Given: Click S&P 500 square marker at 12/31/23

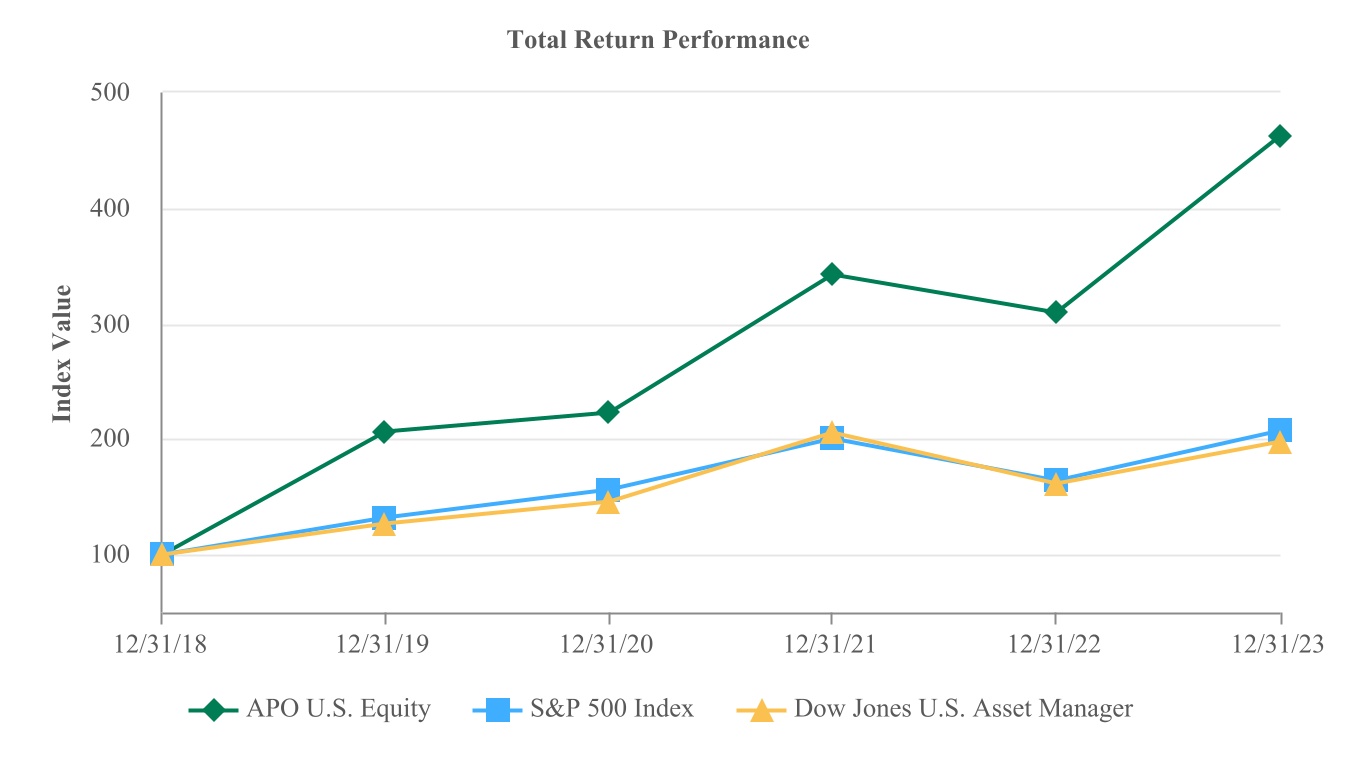Looking at the screenshot, I should tap(1279, 430).
